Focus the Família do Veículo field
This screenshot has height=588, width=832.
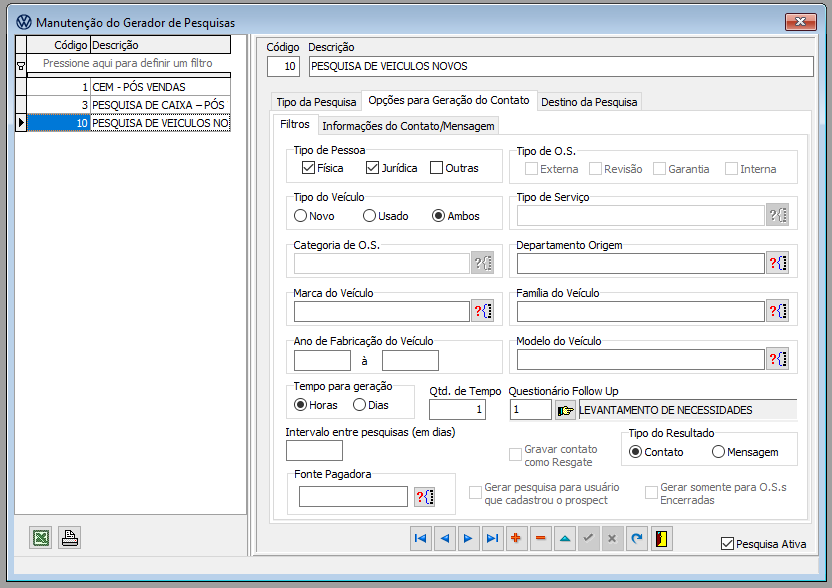point(640,311)
